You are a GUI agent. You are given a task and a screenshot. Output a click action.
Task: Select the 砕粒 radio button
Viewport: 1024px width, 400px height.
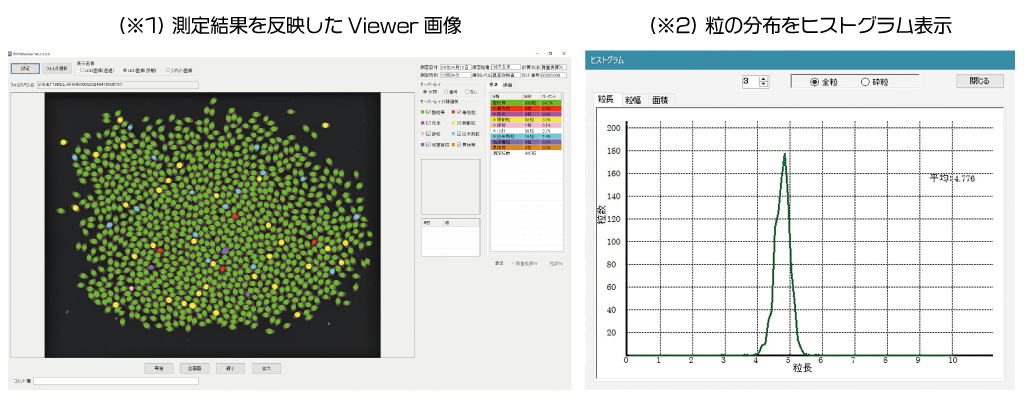[865, 81]
